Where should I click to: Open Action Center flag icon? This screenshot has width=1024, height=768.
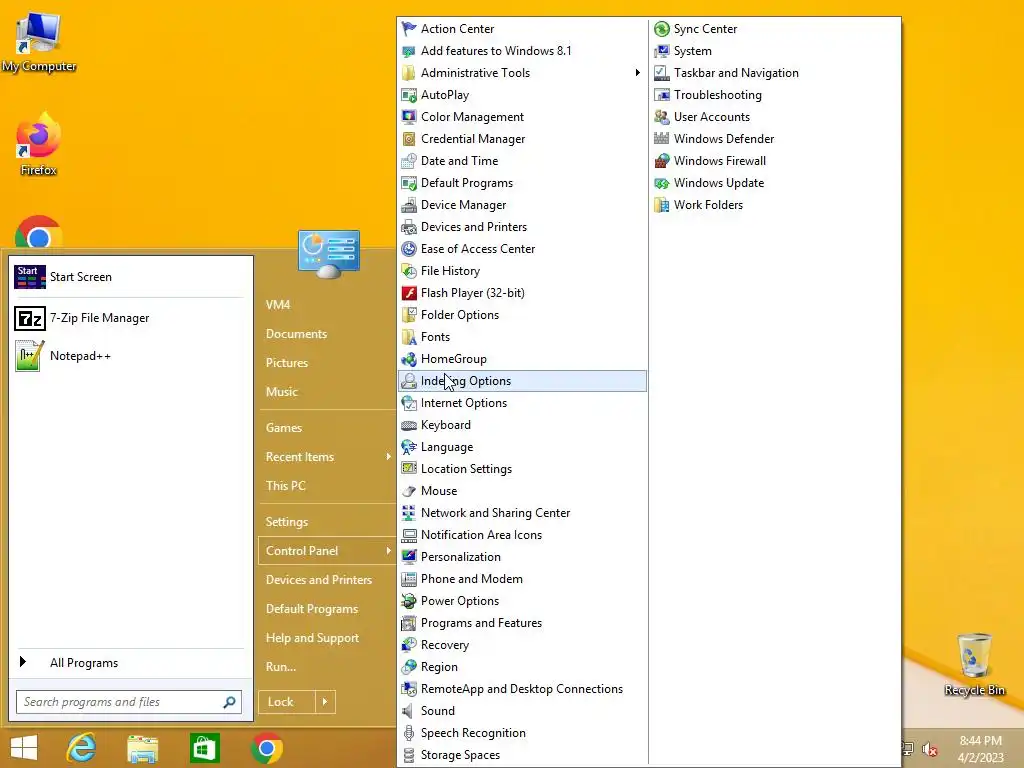click(409, 29)
